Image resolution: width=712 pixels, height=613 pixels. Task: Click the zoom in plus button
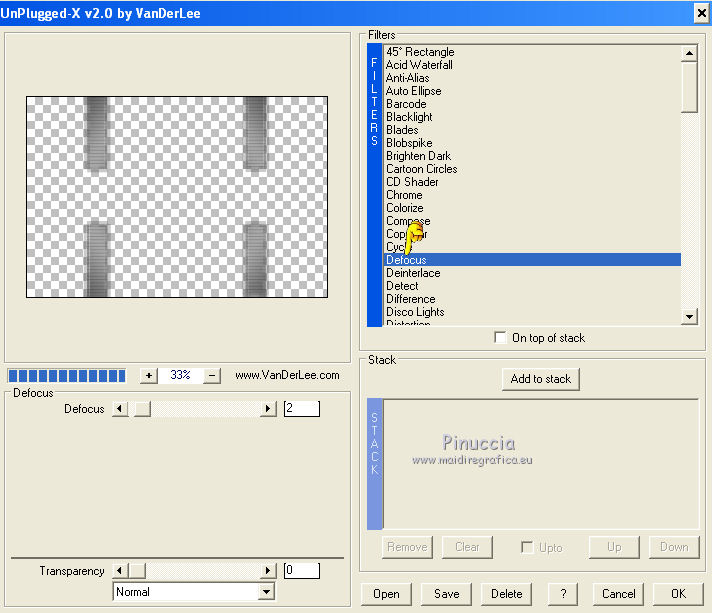[148, 376]
